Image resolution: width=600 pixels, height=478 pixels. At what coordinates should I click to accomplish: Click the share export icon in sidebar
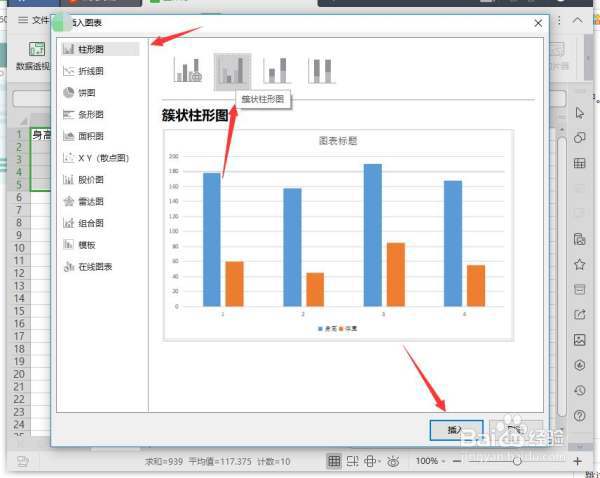[579, 314]
